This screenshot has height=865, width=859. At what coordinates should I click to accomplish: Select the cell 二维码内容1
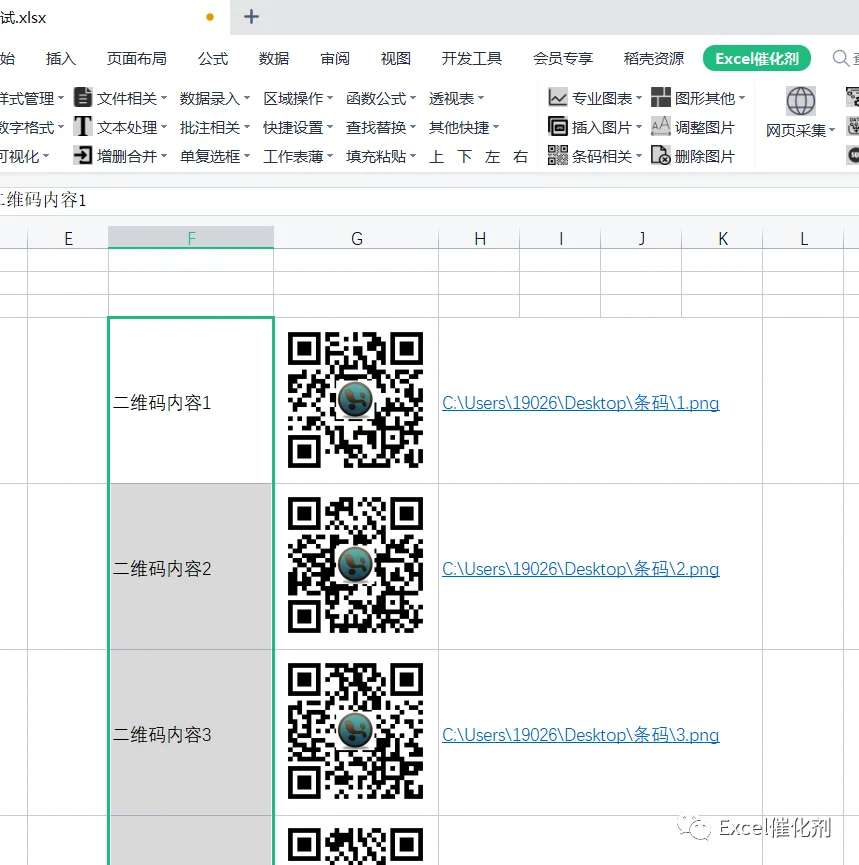tap(191, 401)
